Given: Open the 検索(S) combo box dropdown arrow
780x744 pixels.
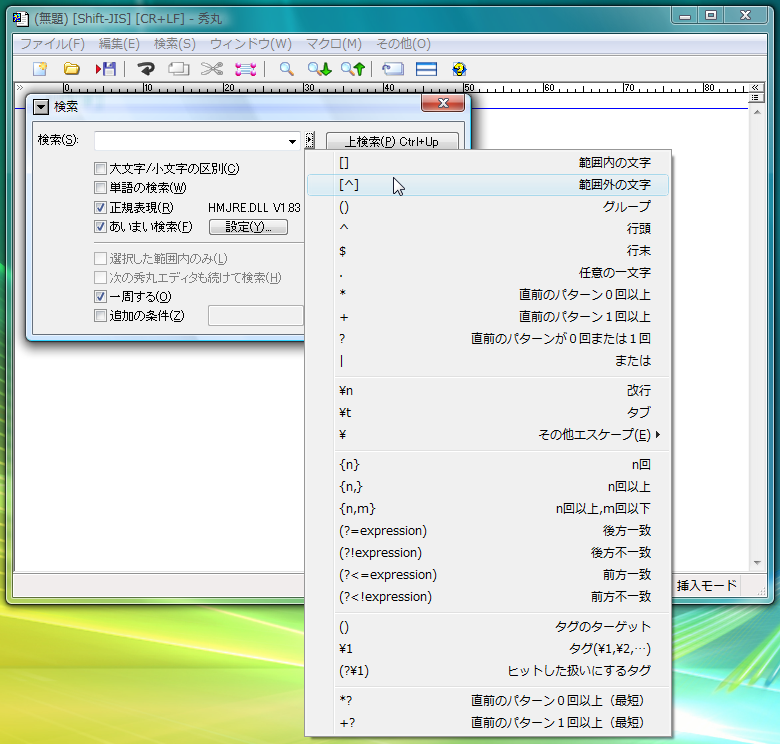Looking at the screenshot, I should coord(292,141).
